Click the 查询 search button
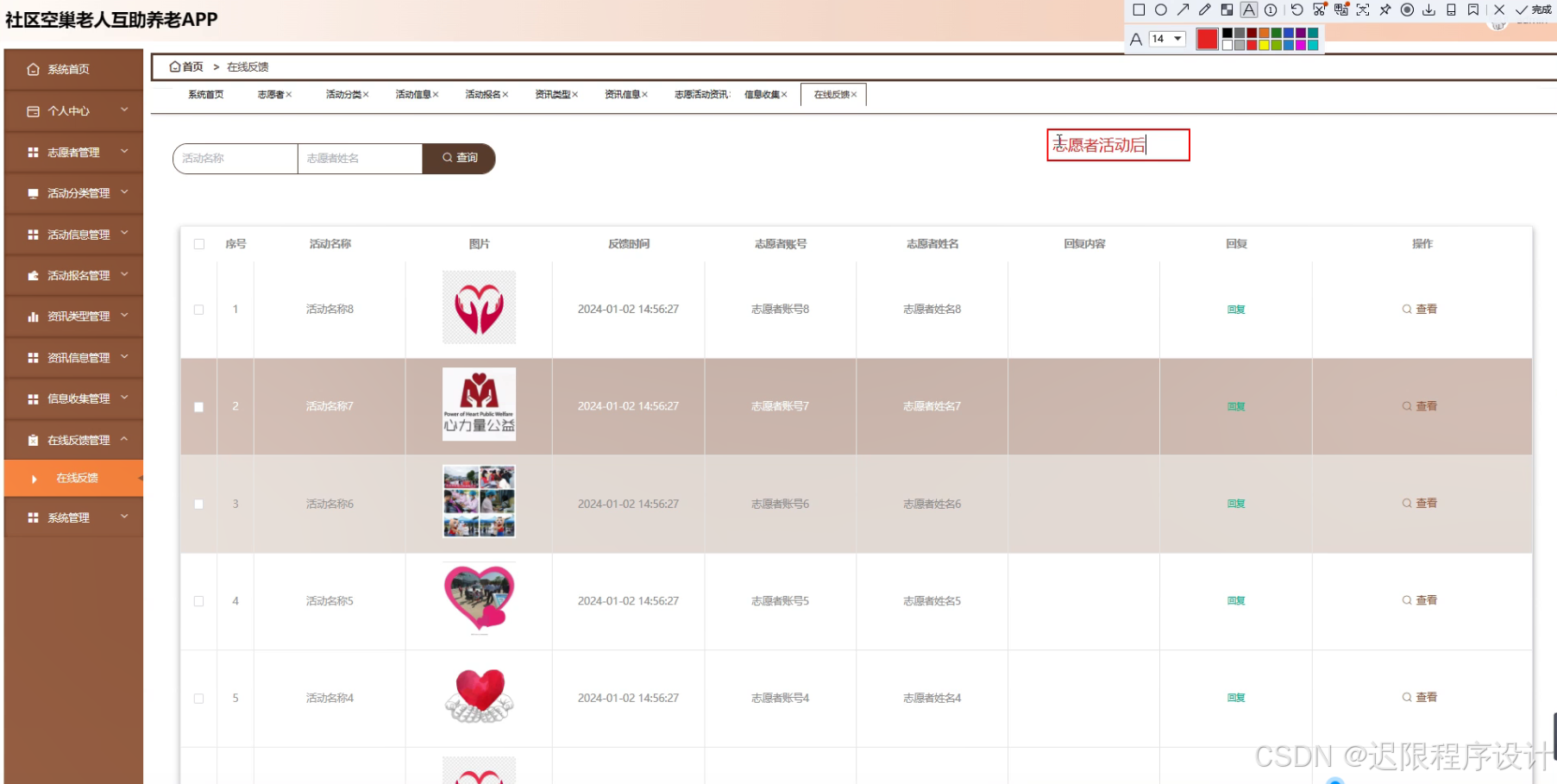 coord(459,159)
